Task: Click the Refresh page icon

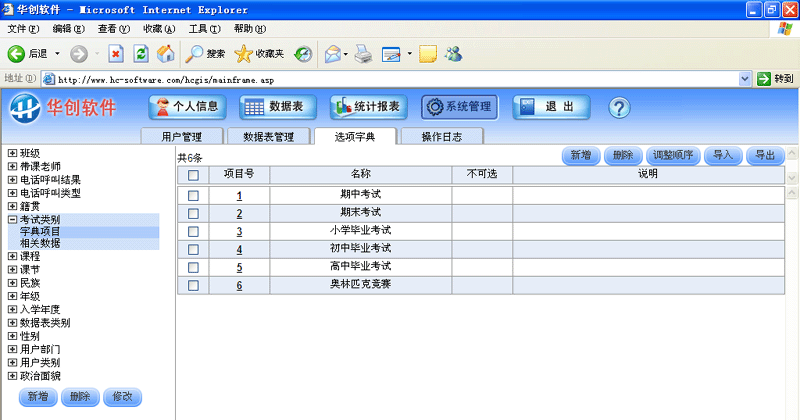Action: 141,54
